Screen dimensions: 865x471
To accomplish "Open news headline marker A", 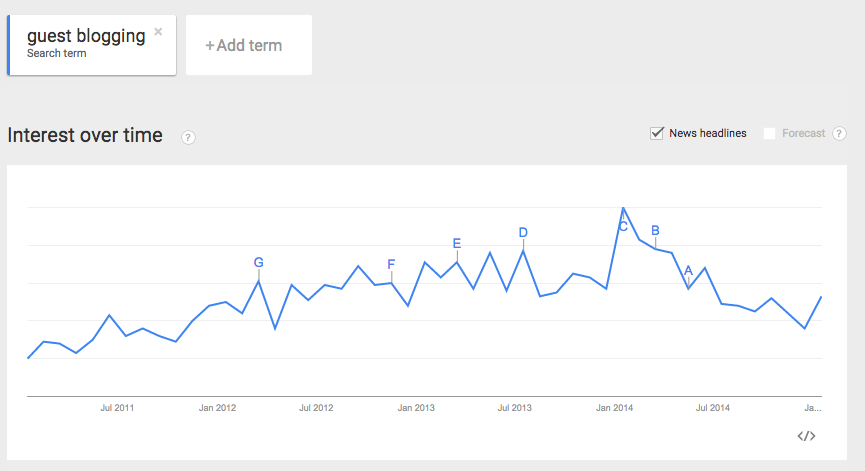I will pos(688,270).
